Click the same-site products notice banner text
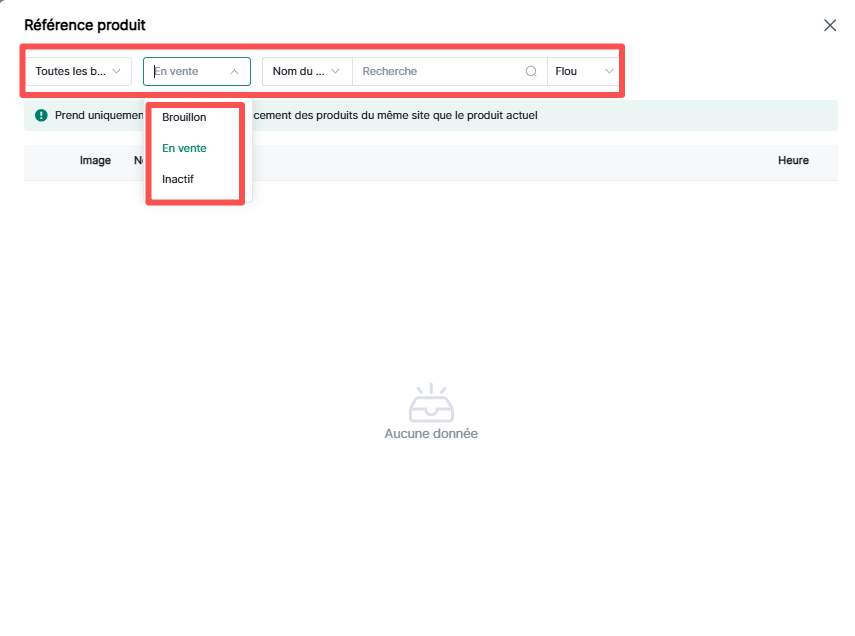 pos(400,116)
